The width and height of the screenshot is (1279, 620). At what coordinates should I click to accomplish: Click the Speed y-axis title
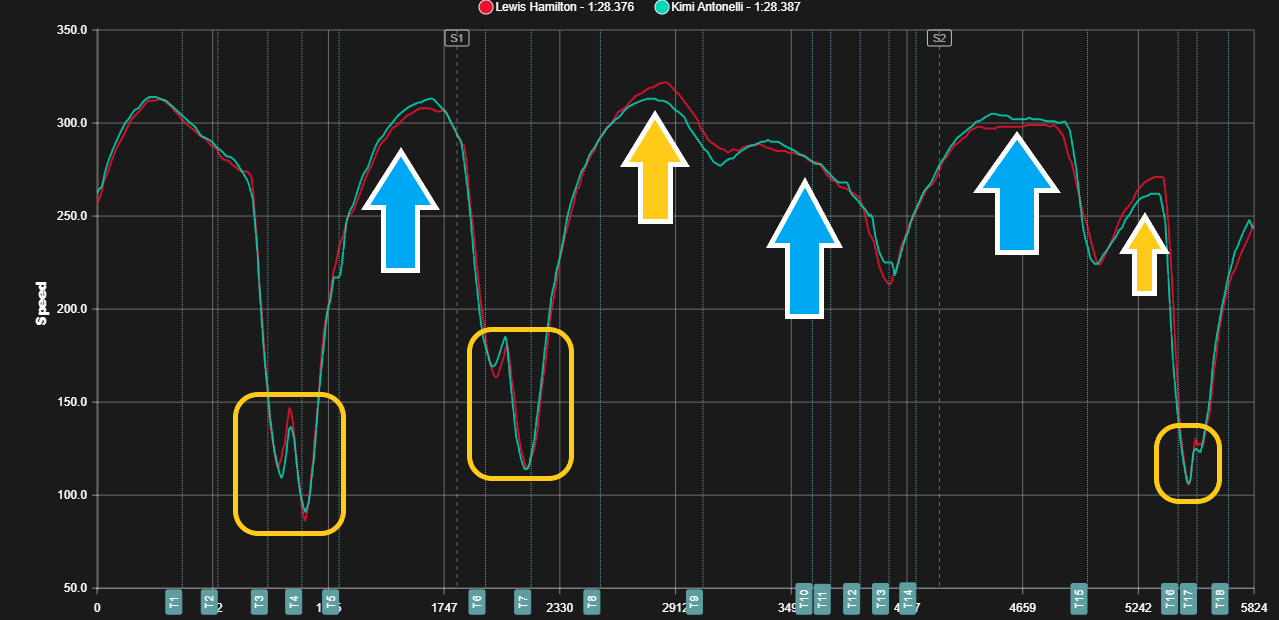point(42,304)
